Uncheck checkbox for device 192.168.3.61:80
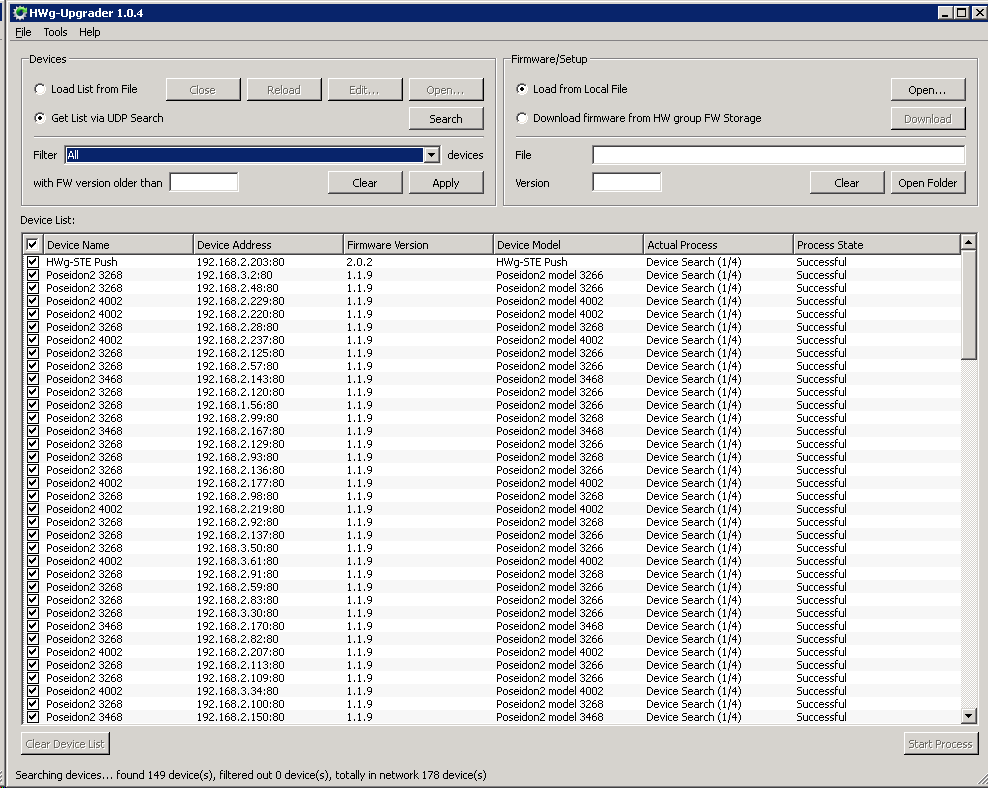The height and width of the screenshot is (788, 988). click(x=33, y=561)
